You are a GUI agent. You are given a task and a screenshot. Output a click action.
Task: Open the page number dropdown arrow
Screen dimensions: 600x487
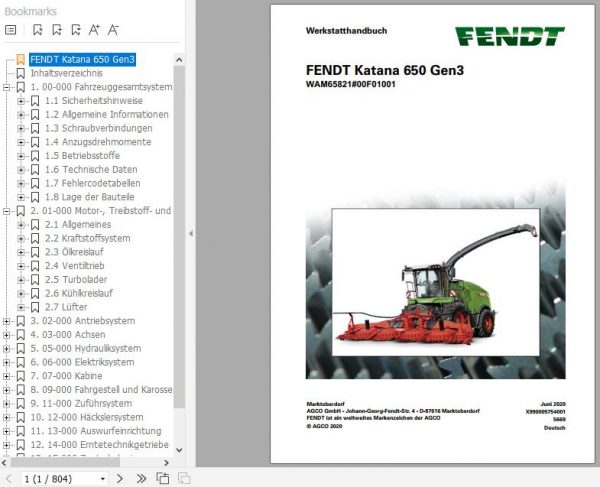(103, 479)
